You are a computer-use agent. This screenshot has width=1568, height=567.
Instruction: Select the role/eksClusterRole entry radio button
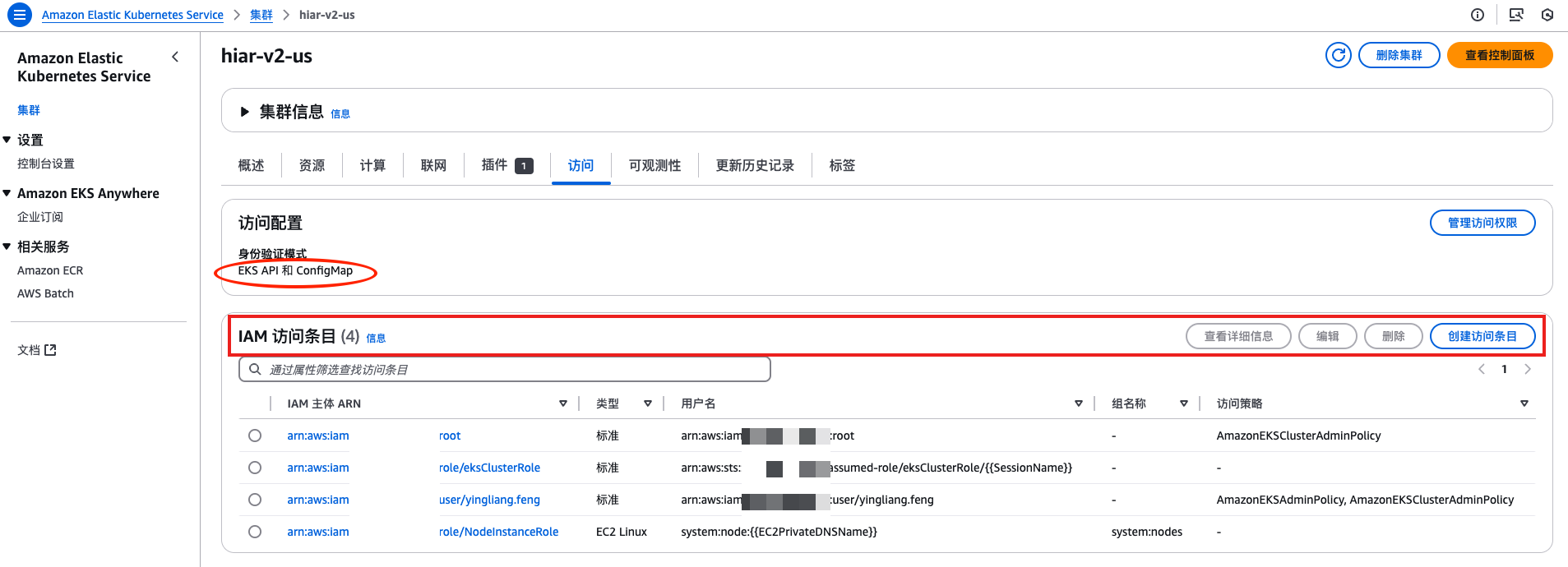pos(255,468)
